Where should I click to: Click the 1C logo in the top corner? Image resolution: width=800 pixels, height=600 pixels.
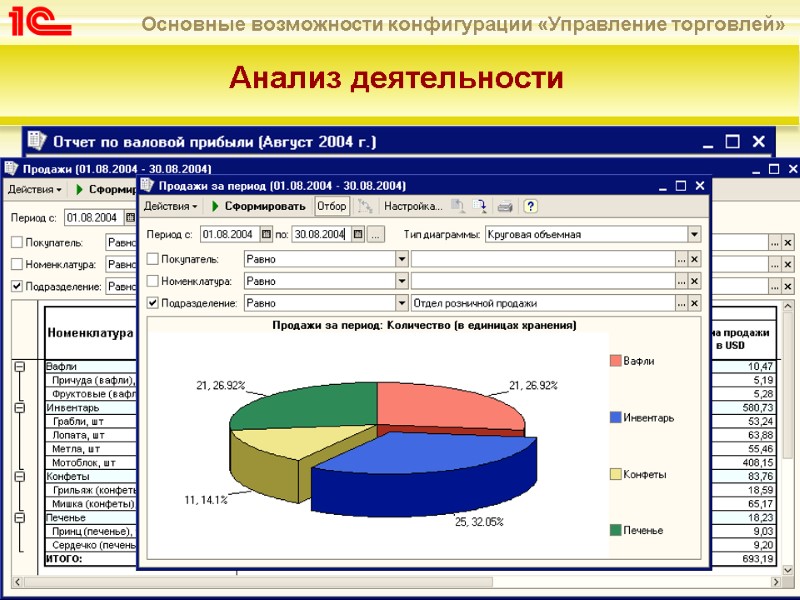pyautogui.click(x=40, y=20)
